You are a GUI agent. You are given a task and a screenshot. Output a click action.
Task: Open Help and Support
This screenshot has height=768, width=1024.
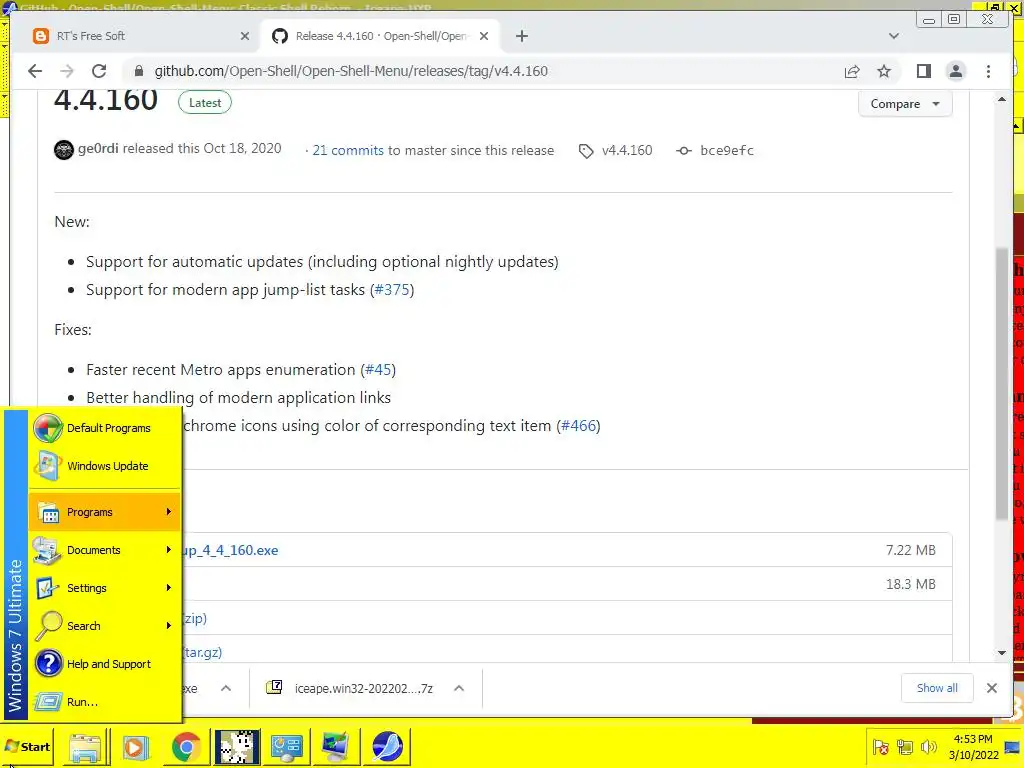tap(104, 664)
